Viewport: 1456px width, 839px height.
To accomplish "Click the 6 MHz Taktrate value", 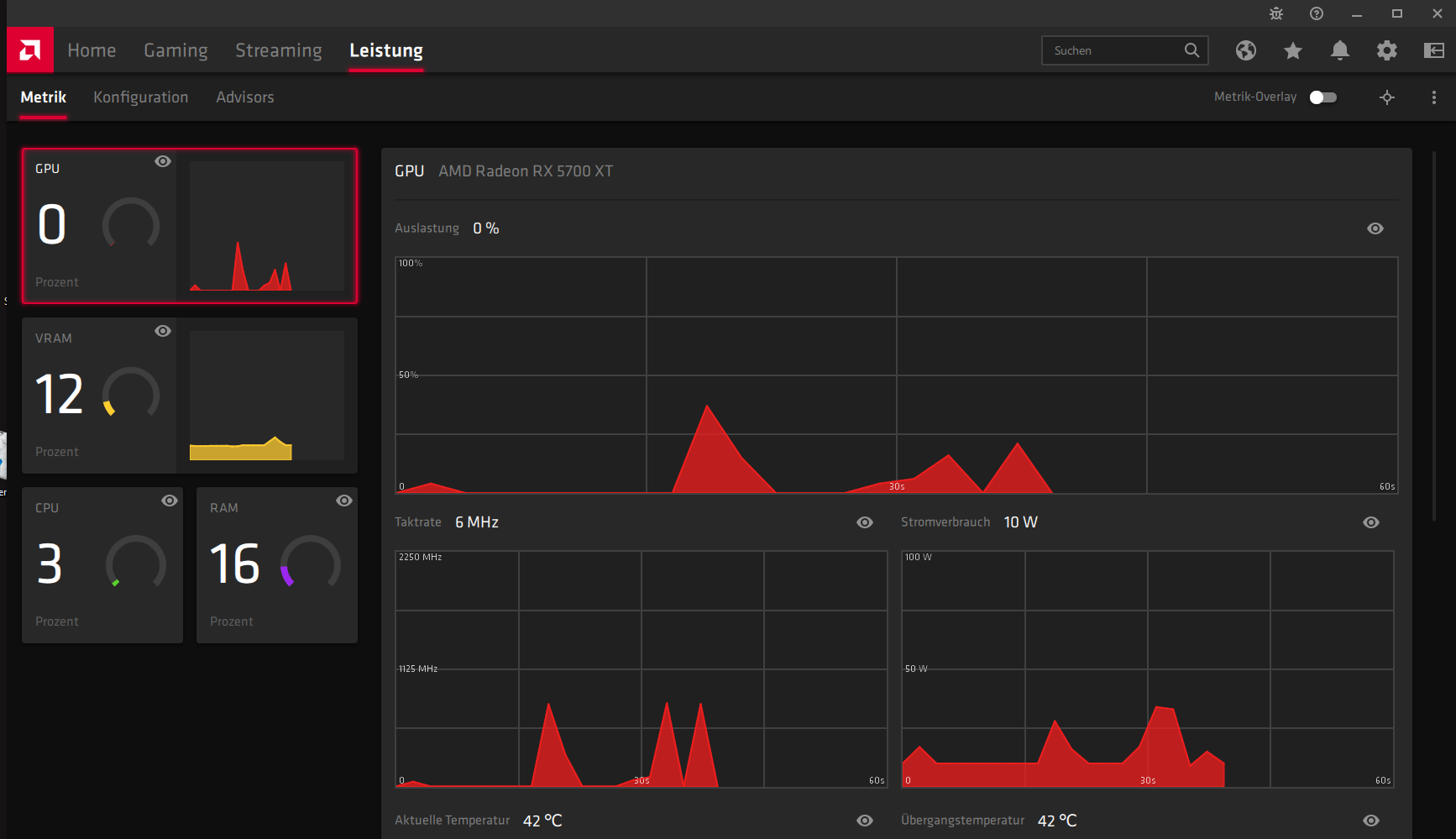I will coord(477,522).
